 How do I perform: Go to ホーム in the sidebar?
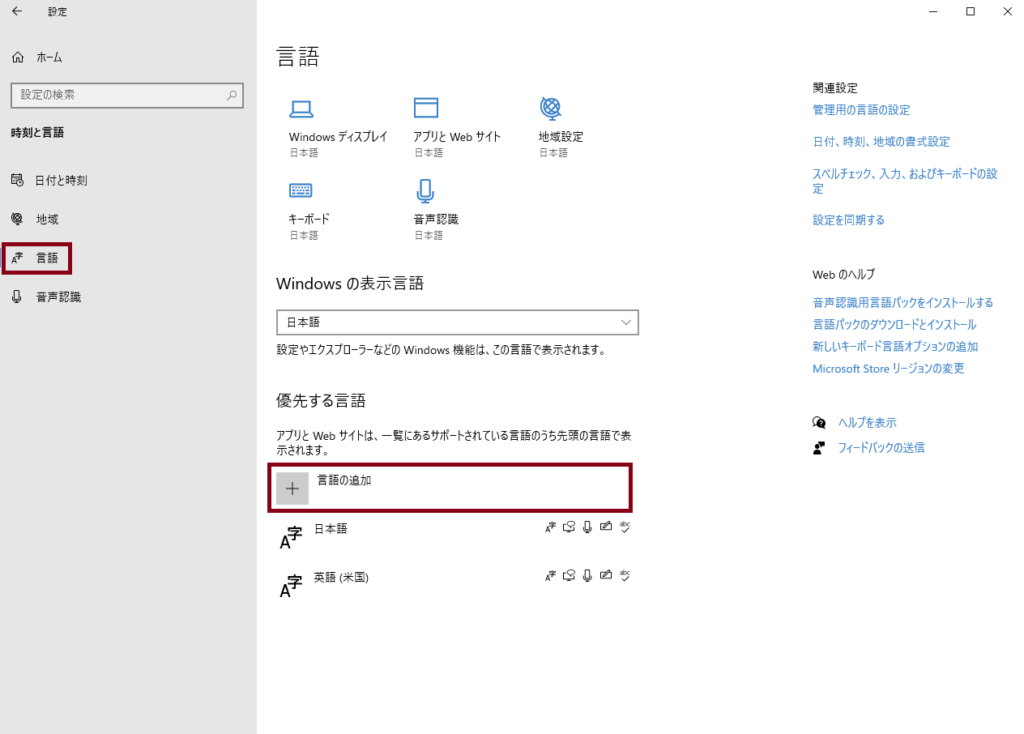click(x=48, y=58)
